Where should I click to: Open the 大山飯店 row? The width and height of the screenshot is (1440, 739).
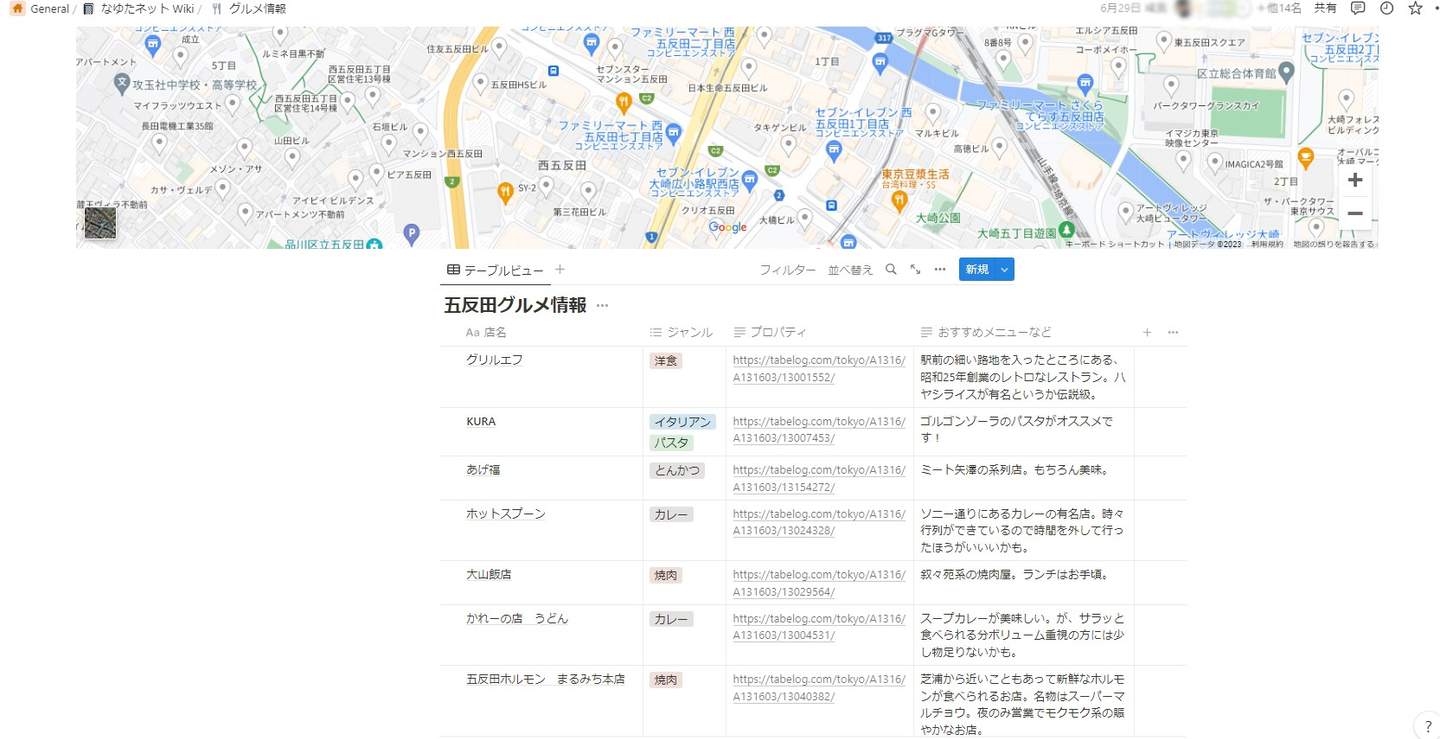coord(489,575)
